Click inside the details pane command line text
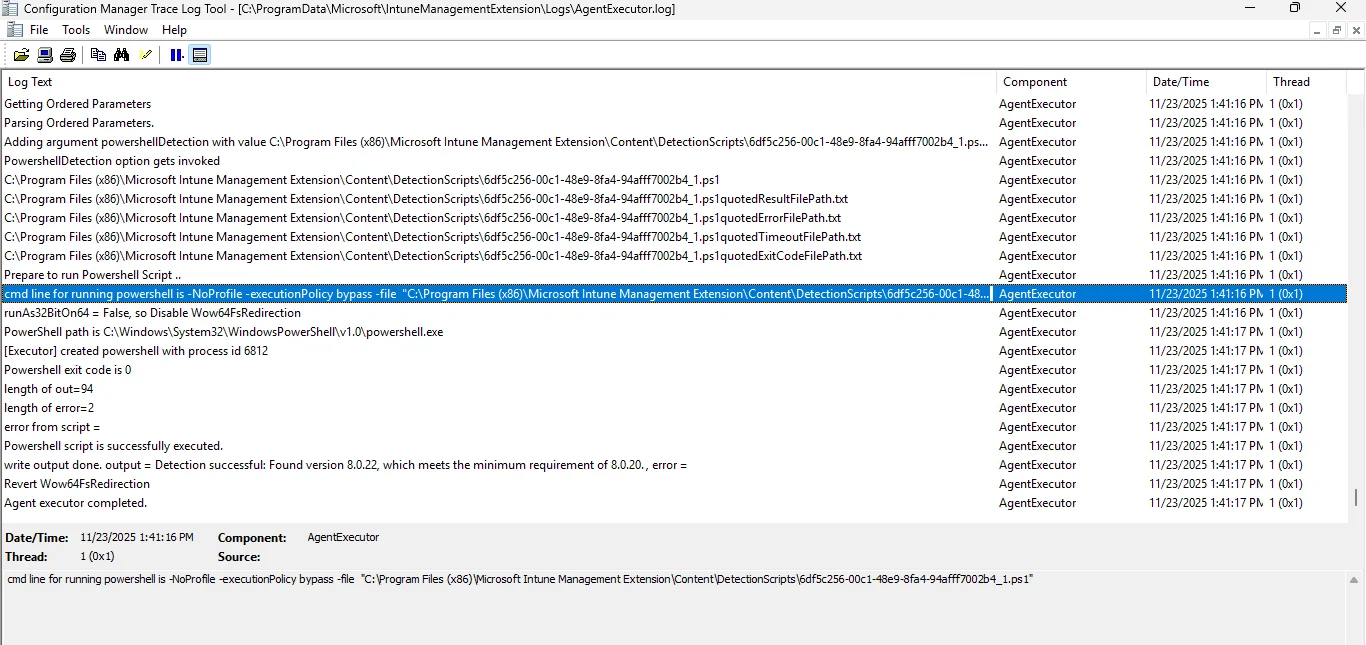The image size is (1366, 645). 520,579
